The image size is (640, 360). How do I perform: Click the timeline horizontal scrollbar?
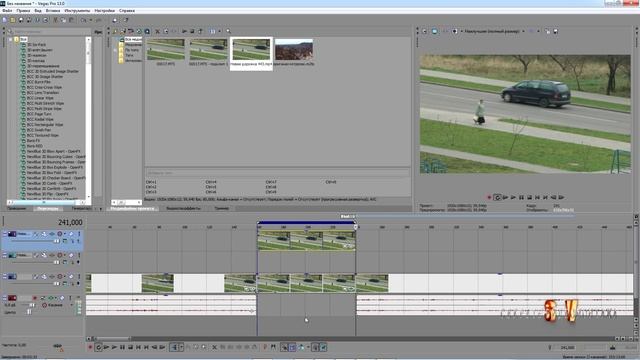(x=113, y=339)
